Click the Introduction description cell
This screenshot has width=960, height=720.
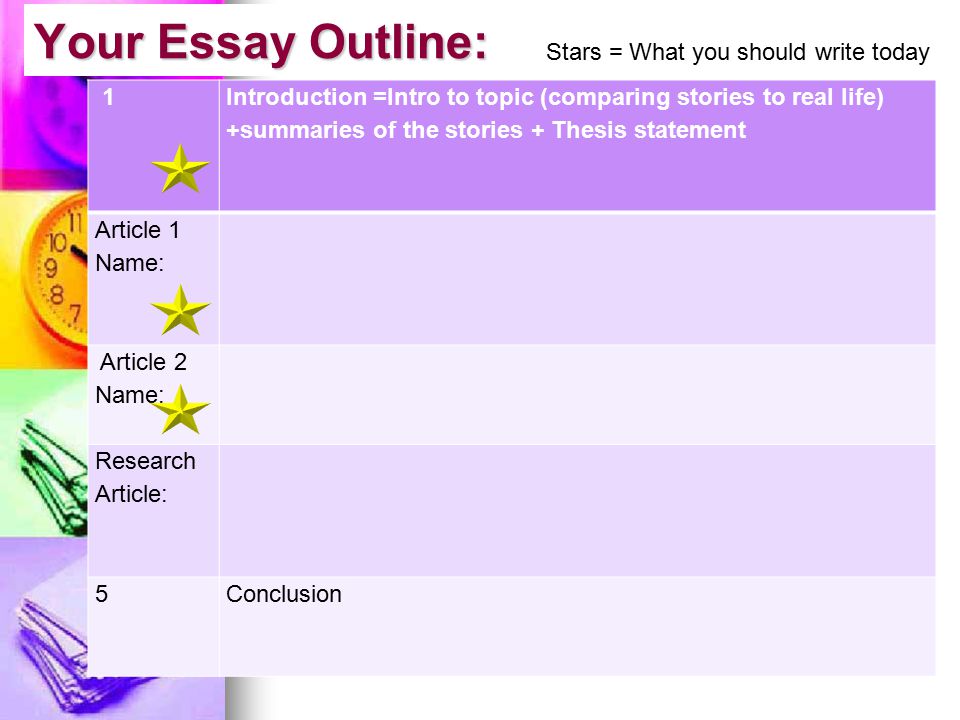point(577,146)
